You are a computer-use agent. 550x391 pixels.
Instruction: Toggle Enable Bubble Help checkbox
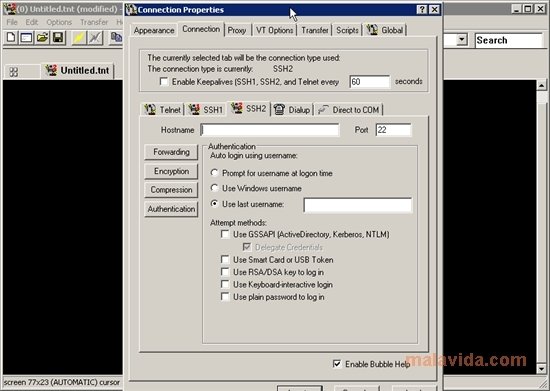click(x=337, y=364)
